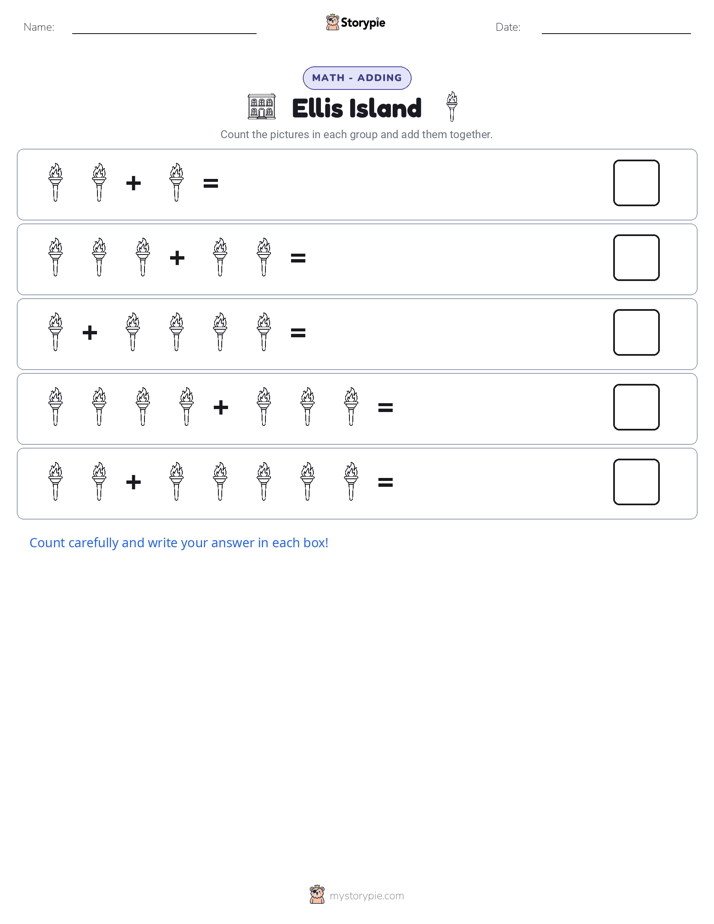Viewport: 714px width, 924px height.
Task: Click the Date line field
Action: pyautogui.click(x=616, y=28)
